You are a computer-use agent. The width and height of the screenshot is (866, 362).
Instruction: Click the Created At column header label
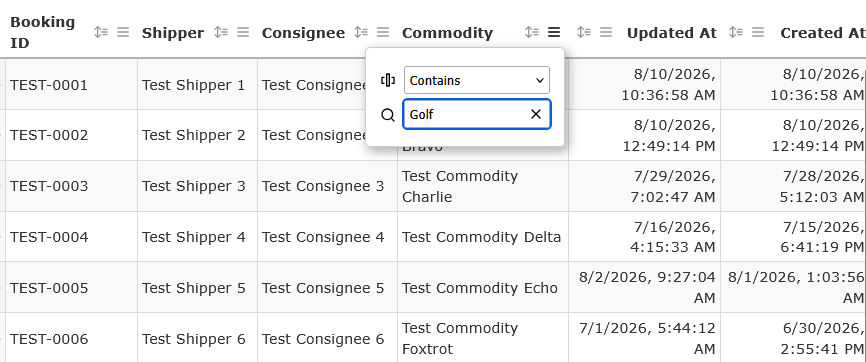[x=822, y=33]
